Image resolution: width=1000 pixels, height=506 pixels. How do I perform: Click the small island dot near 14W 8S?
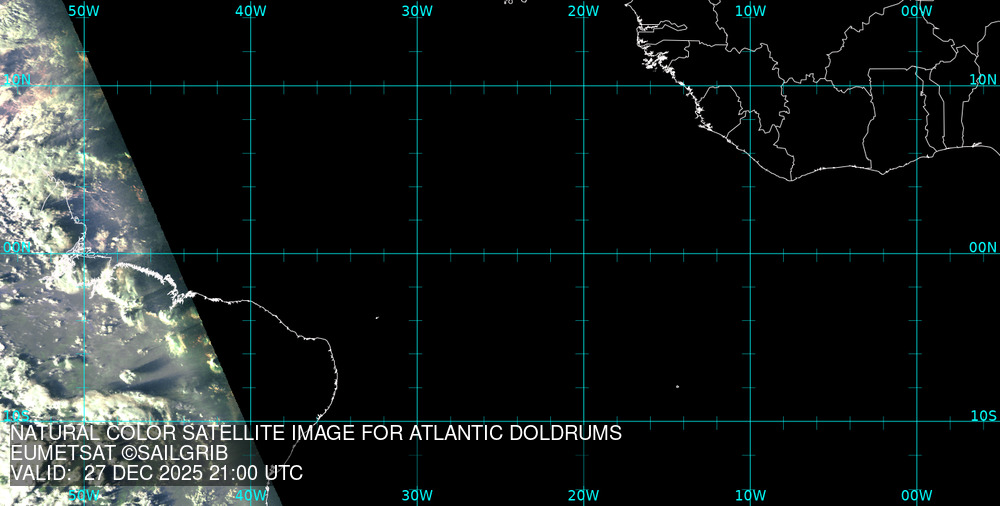677,387
